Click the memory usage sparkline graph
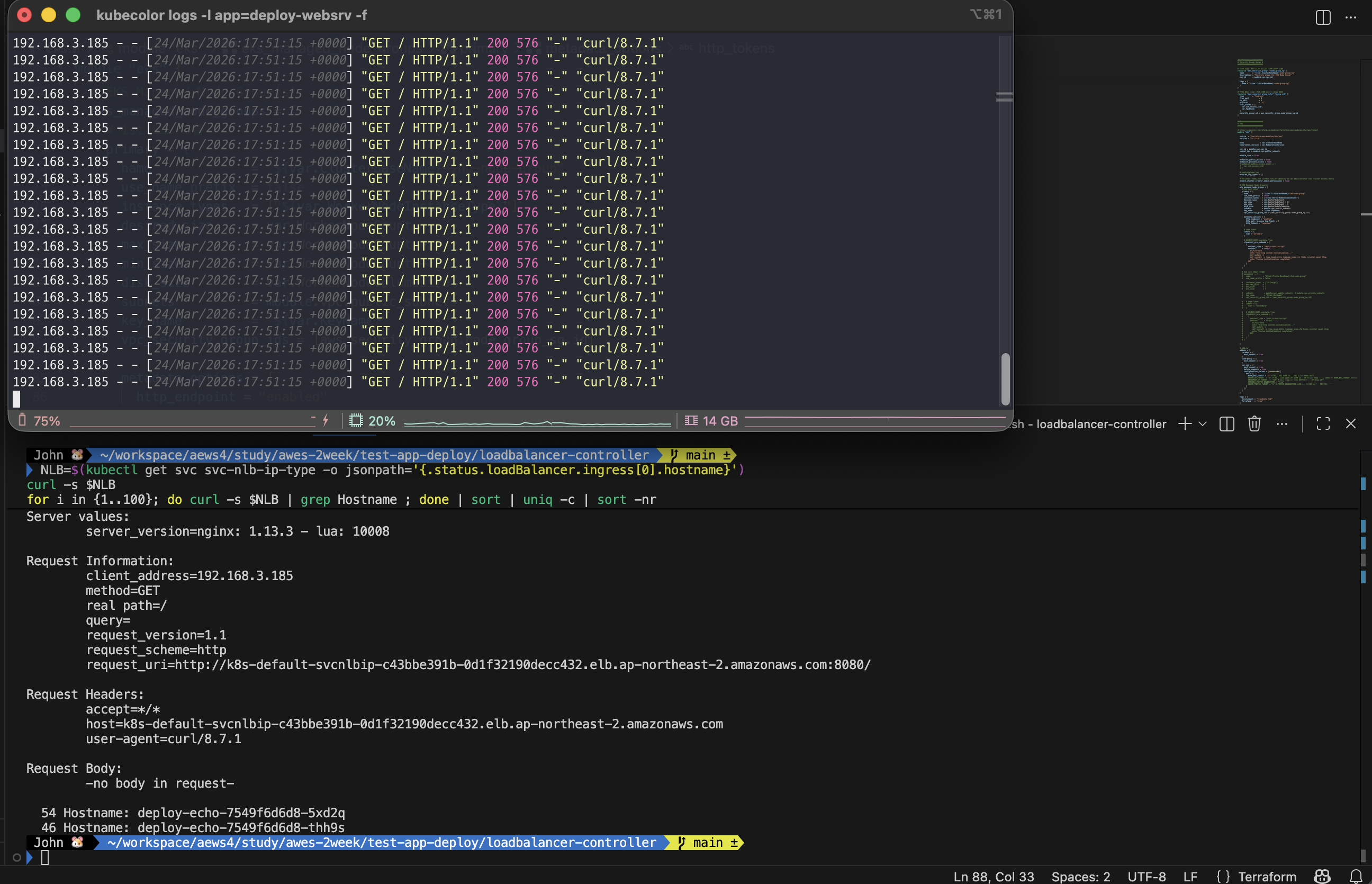The image size is (1372, 884). click(874, 419)
